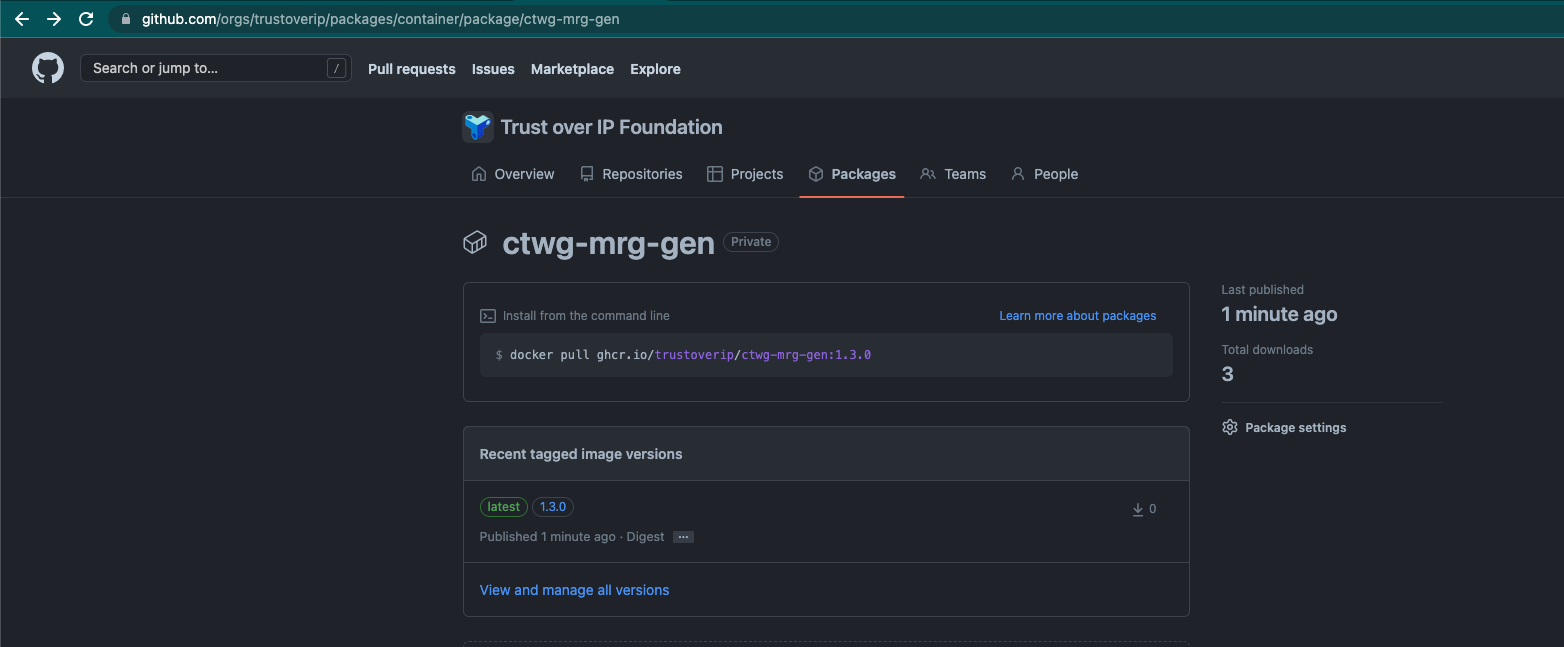Click the lock icon in address bar
Viewport: 1564px width, 647px height.
(125, 19)
